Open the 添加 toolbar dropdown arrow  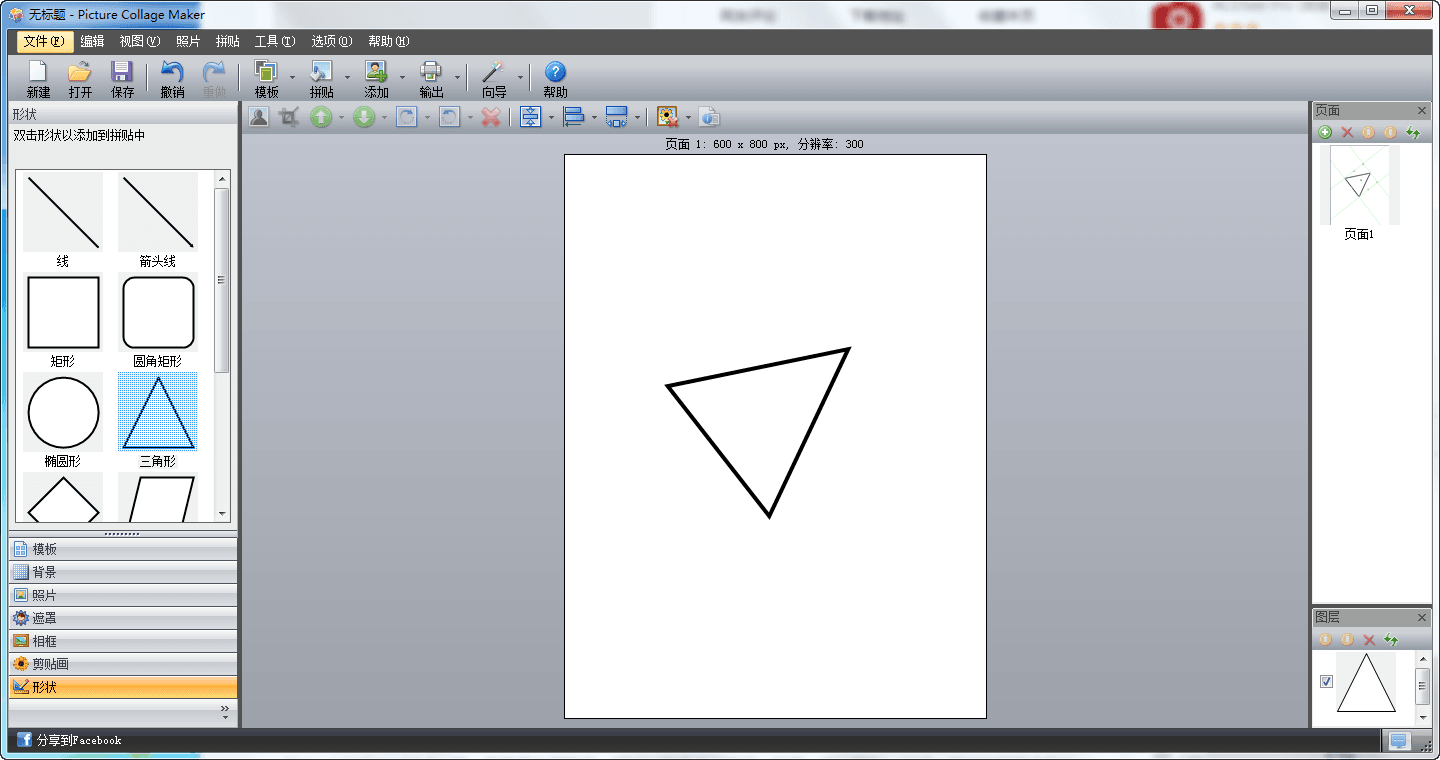pos(402,76)
